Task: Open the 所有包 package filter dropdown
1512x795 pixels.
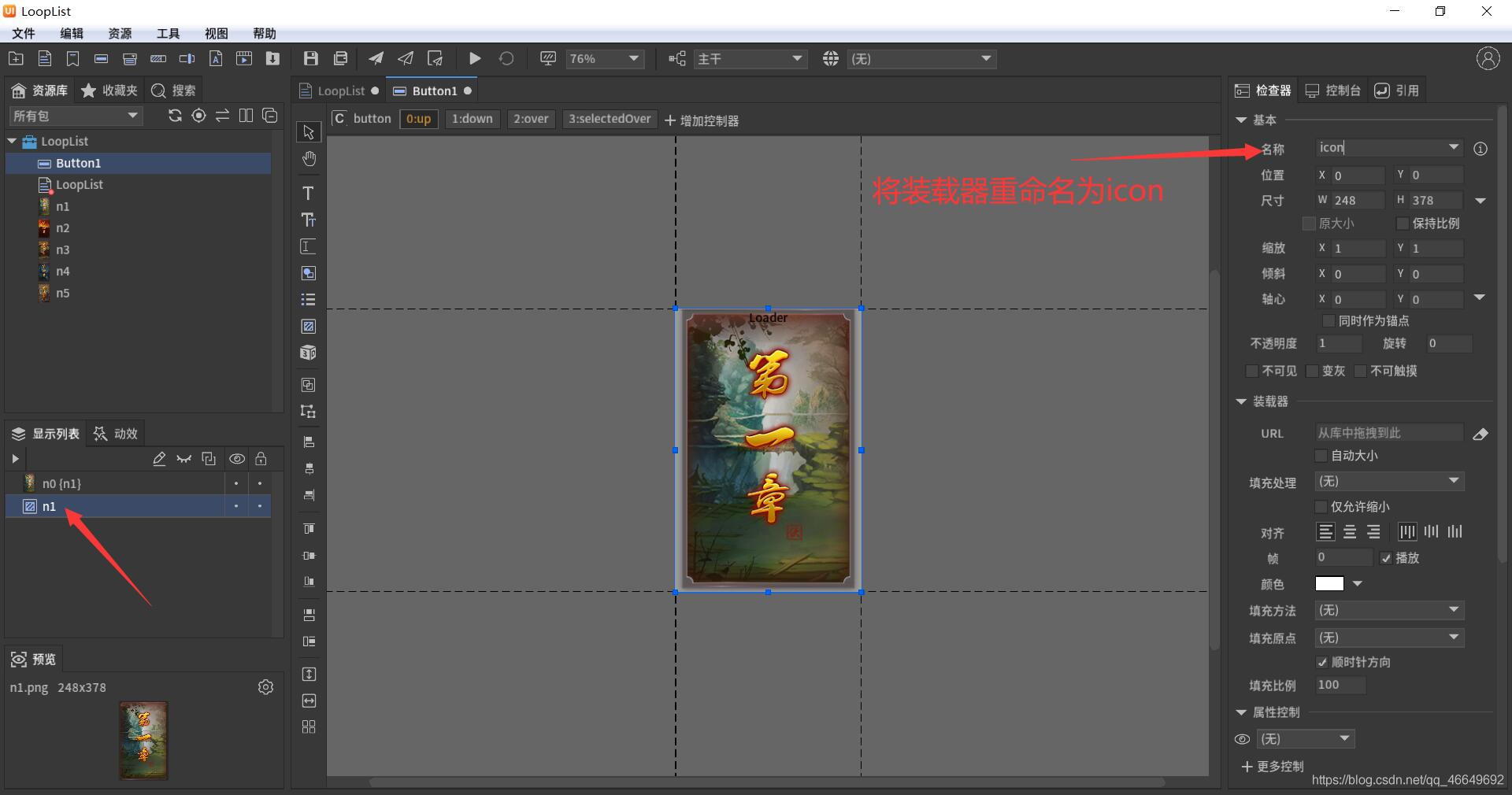Action: 76,116
